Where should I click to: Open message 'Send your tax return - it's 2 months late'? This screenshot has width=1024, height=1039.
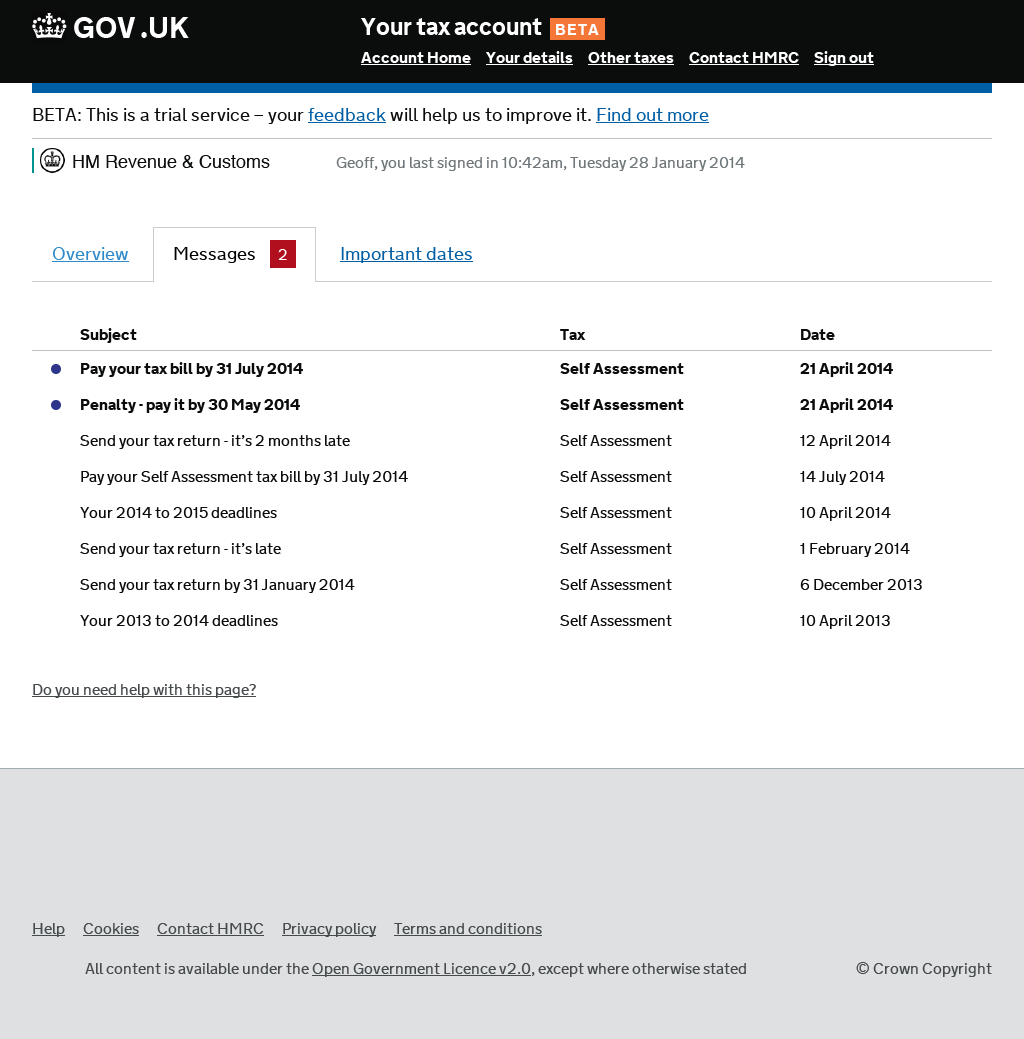tap(215, 441)
